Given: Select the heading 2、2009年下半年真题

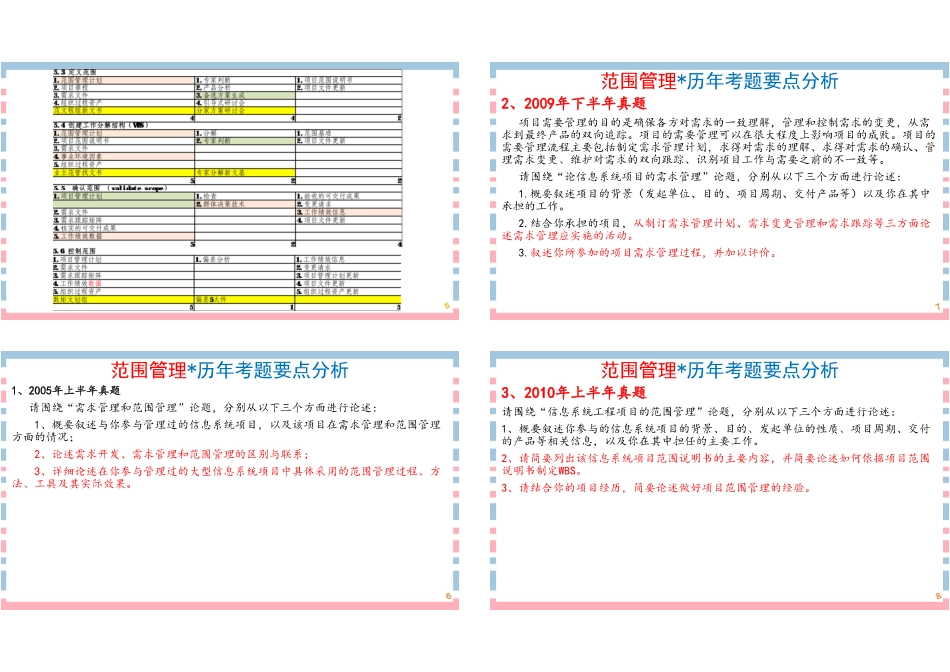Looking at the screenshot, I should pyautogui.click(x=575, y=103).
